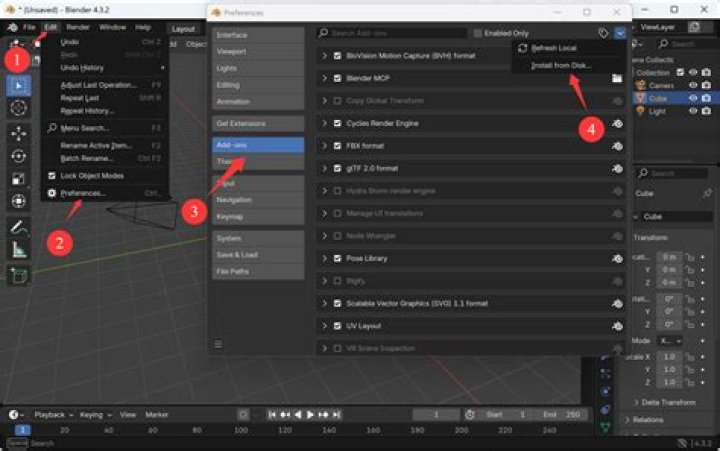Expand the Scalable Vector Graphics add-on details
The width and height of the screenshot is (720, 451).
coord(324,304)
